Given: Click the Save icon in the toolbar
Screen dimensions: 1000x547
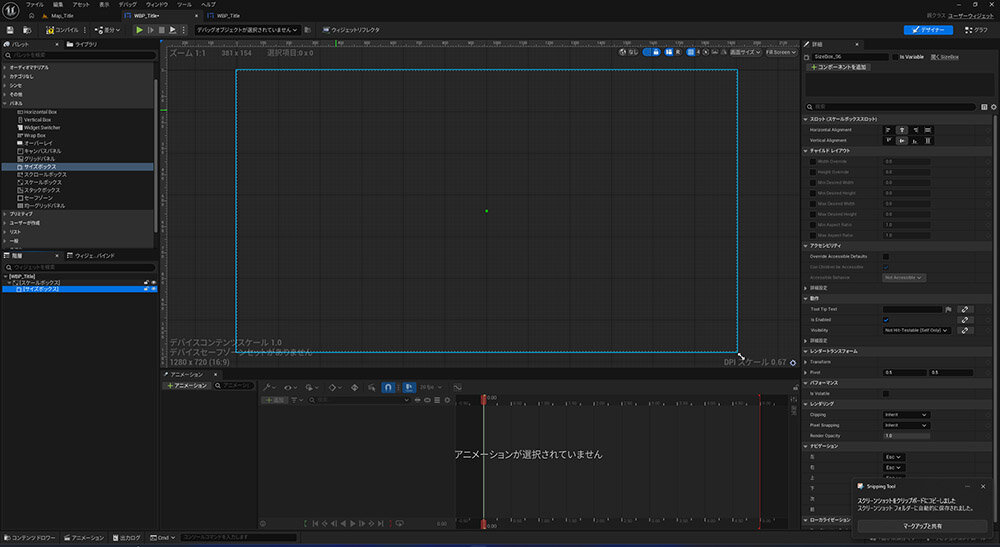Looking at the screenshot, I should pyautogui.click(x=10, y=30).
